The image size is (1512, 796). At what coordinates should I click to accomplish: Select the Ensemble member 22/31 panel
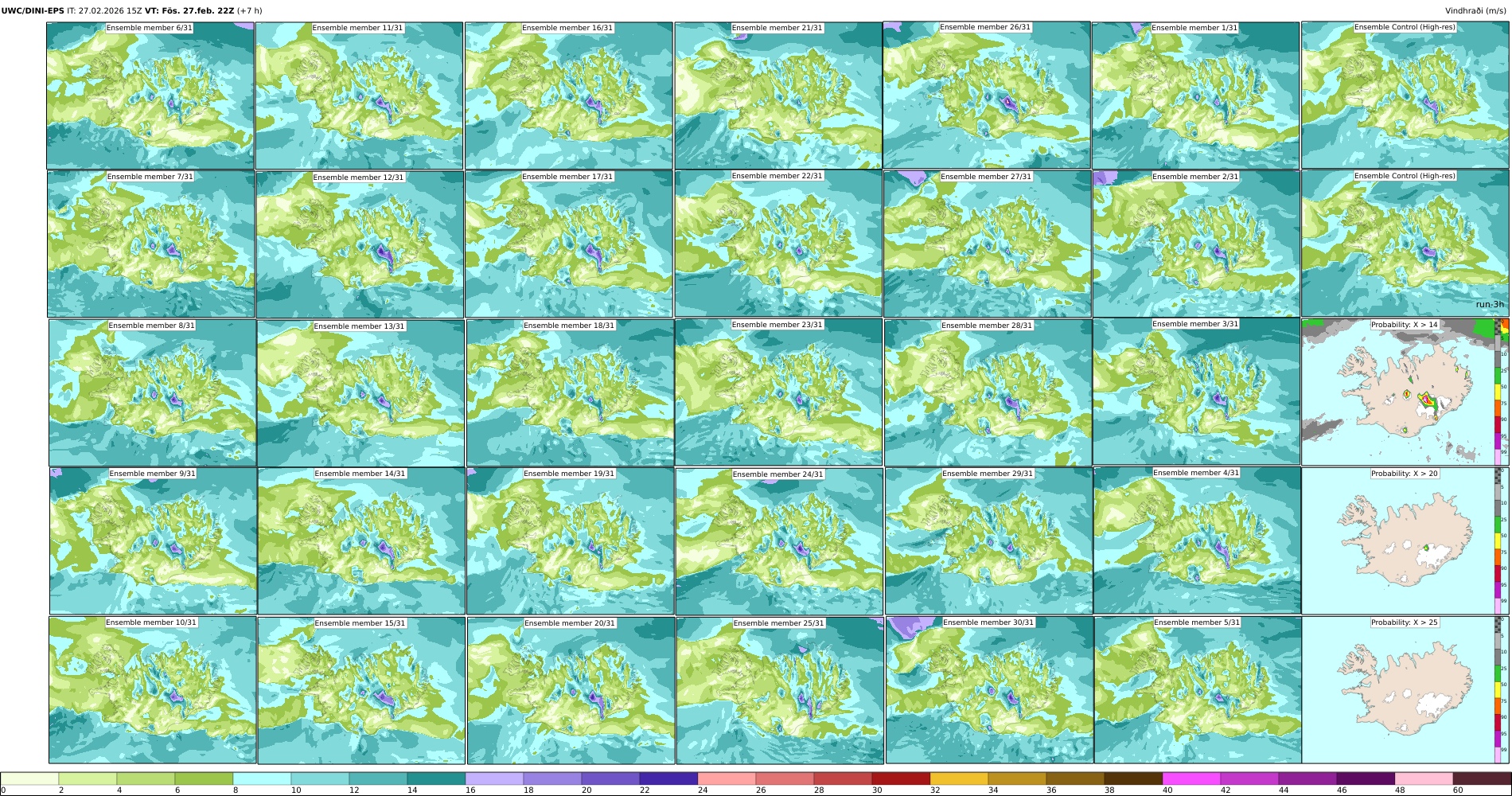pyautogui.click(x=778, y=244)
